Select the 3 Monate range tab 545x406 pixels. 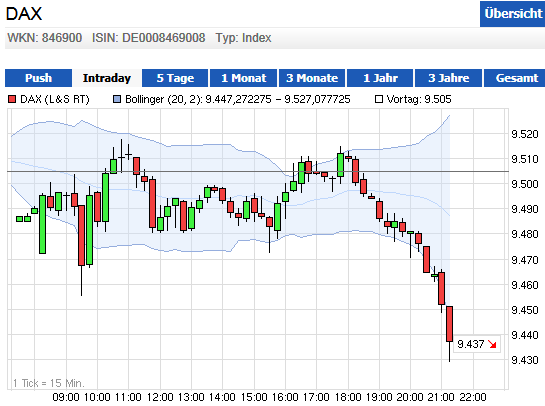point(312,78)
